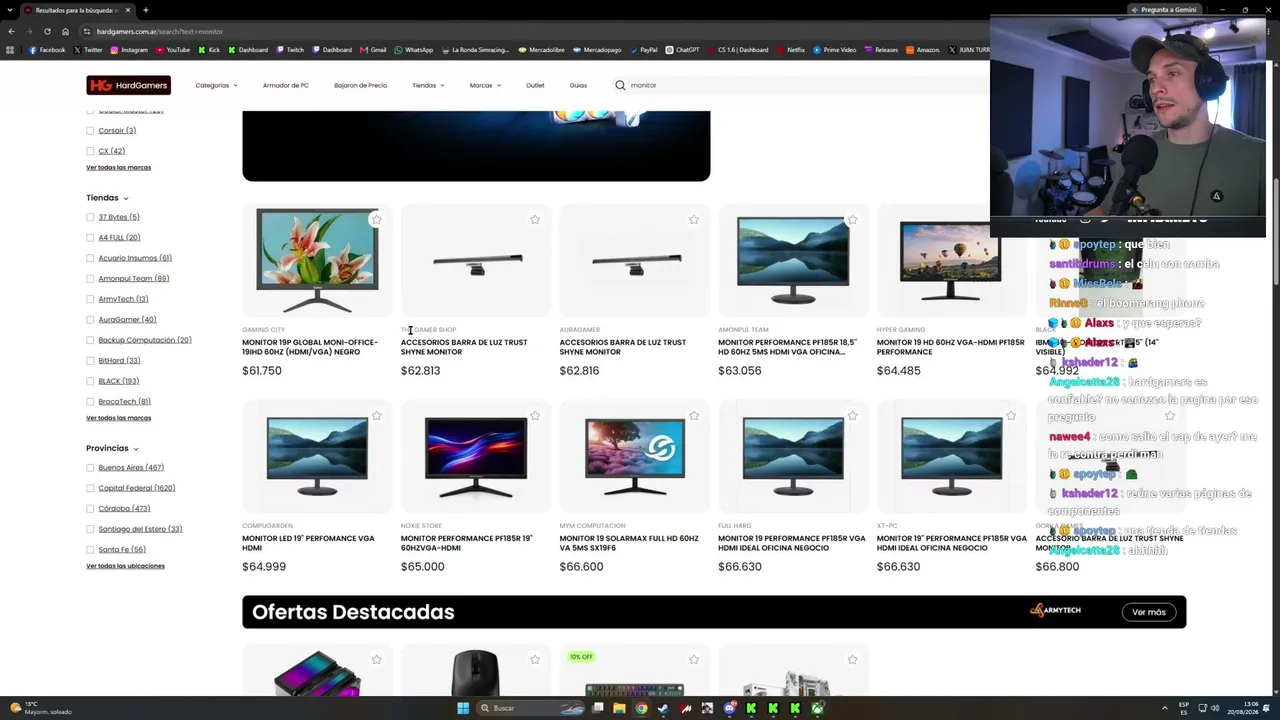Screen dimensions: 1280x720
Task: Favorite the Amonpul Team PF185R monitor
Action: pos(852,219)
